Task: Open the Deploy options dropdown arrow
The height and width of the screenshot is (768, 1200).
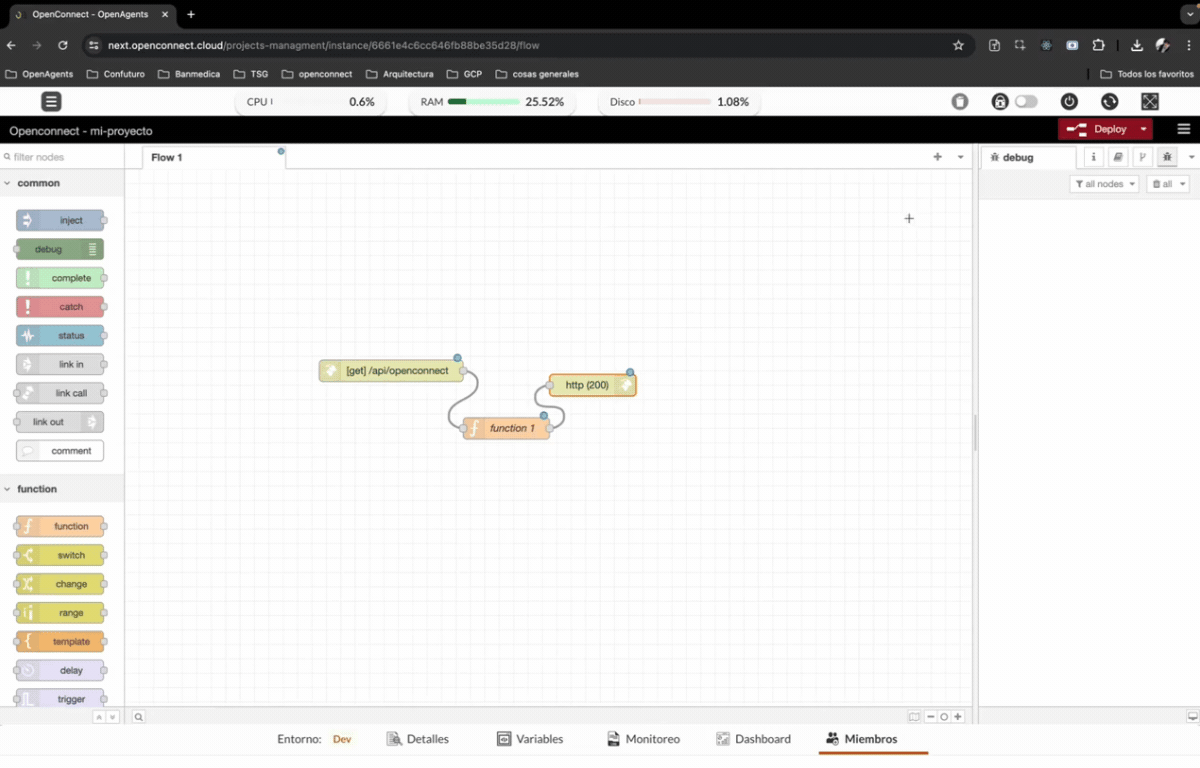Action: [x=1143, y=129]
